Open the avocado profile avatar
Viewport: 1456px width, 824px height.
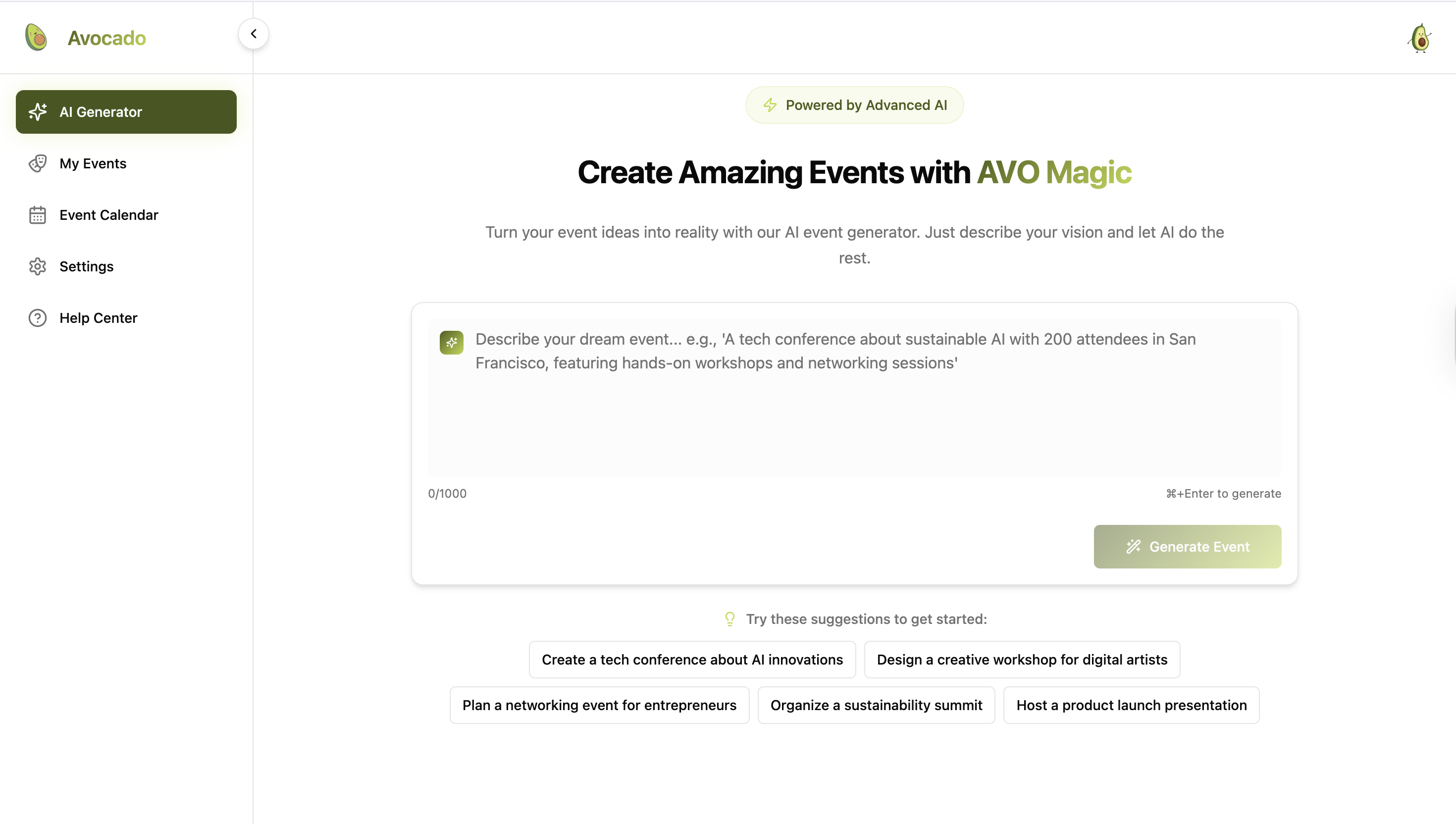tap(1420, 38)
